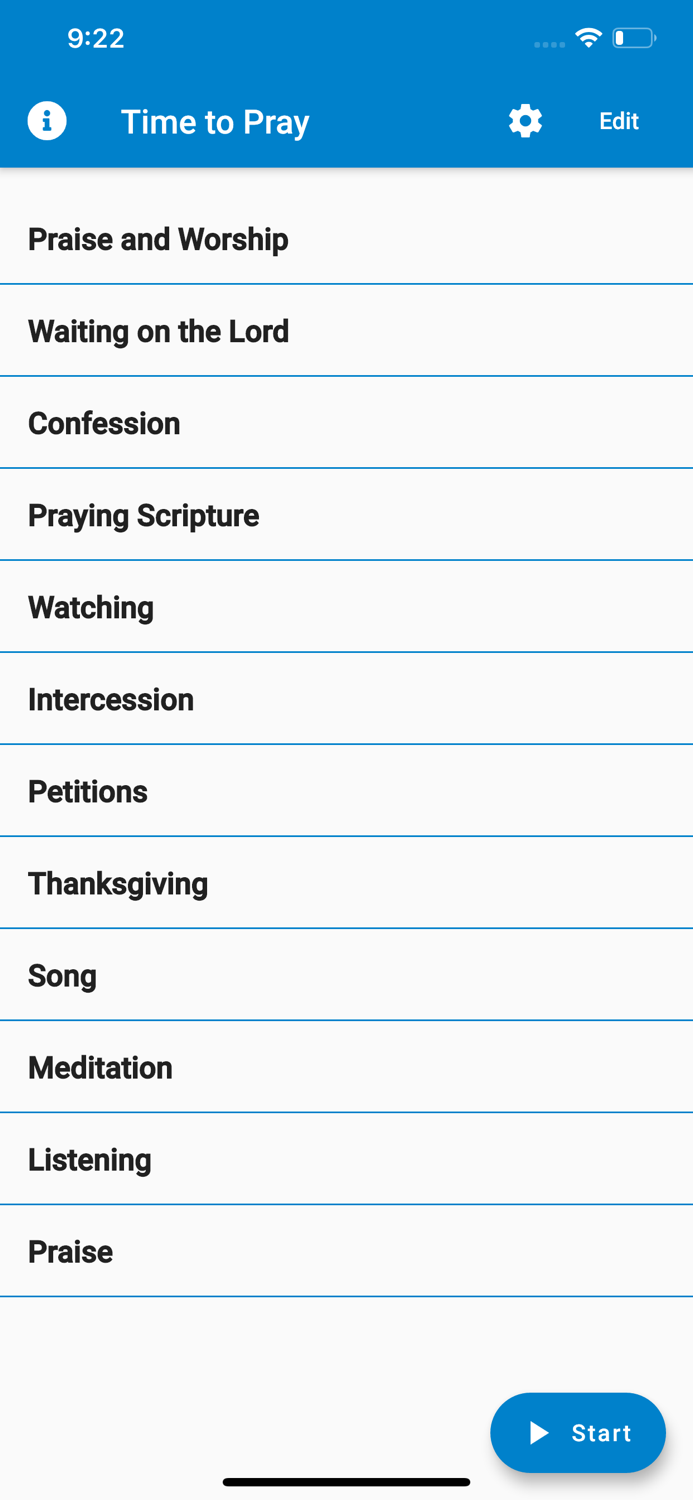Tap the clock showing 9:22
The height and width of the screenshot is (1500, 693).
tap(97, 38)
